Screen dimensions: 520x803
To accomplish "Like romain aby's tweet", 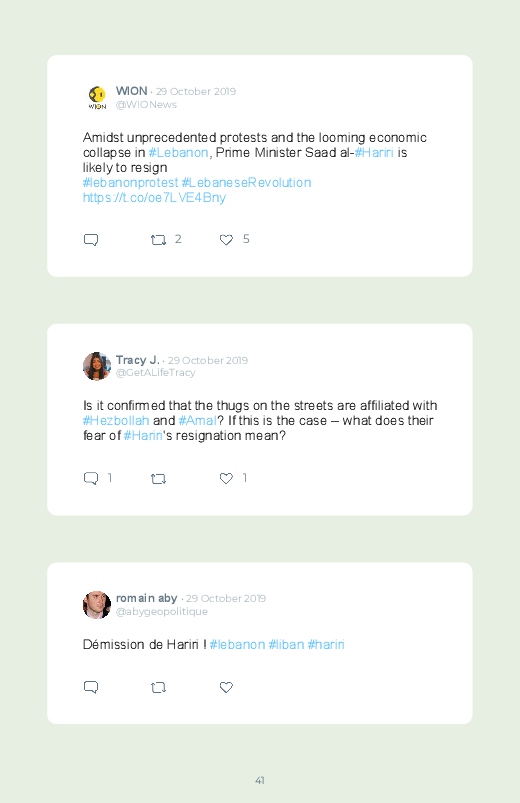I will pyautogui.click(x=226, y=687).
